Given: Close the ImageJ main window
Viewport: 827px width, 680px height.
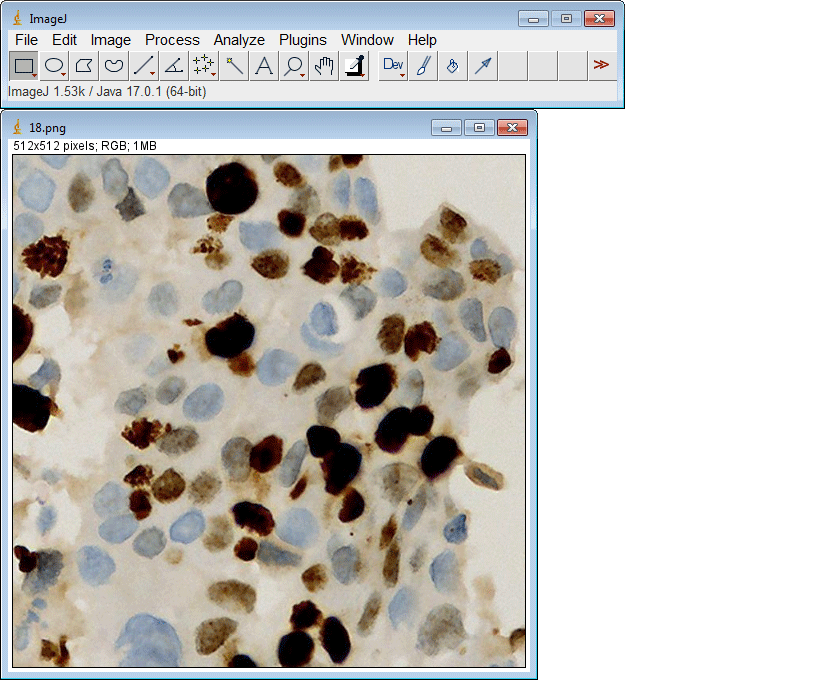Looking at the screenshot, I should [599, 19].
